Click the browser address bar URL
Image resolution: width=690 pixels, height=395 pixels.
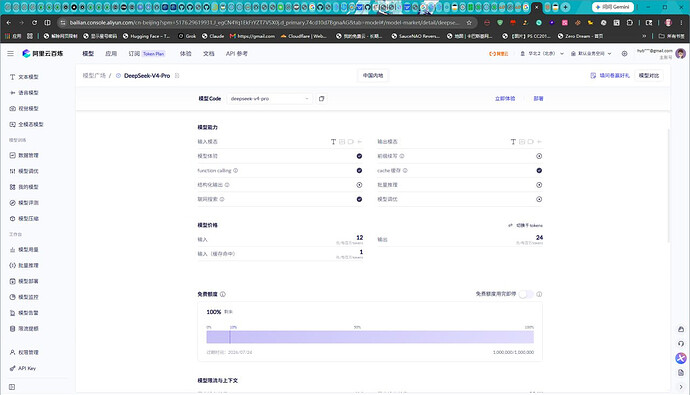pyautogui.click(x=264, y=22)
